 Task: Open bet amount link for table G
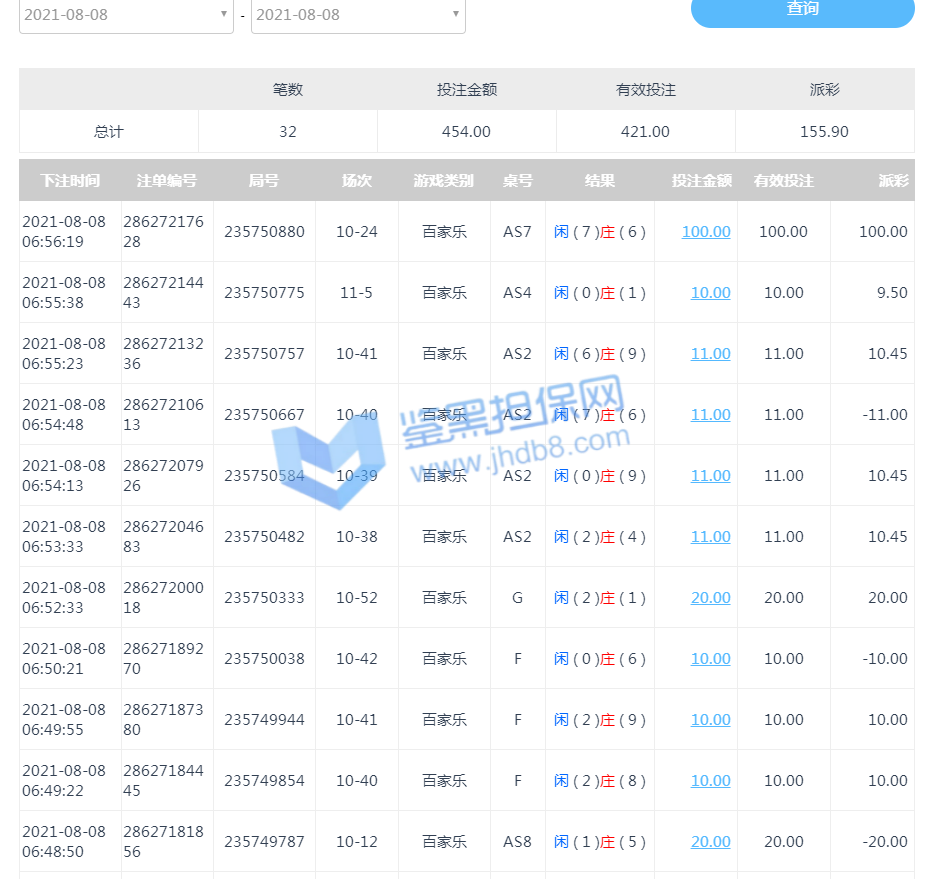coord(710,598)
